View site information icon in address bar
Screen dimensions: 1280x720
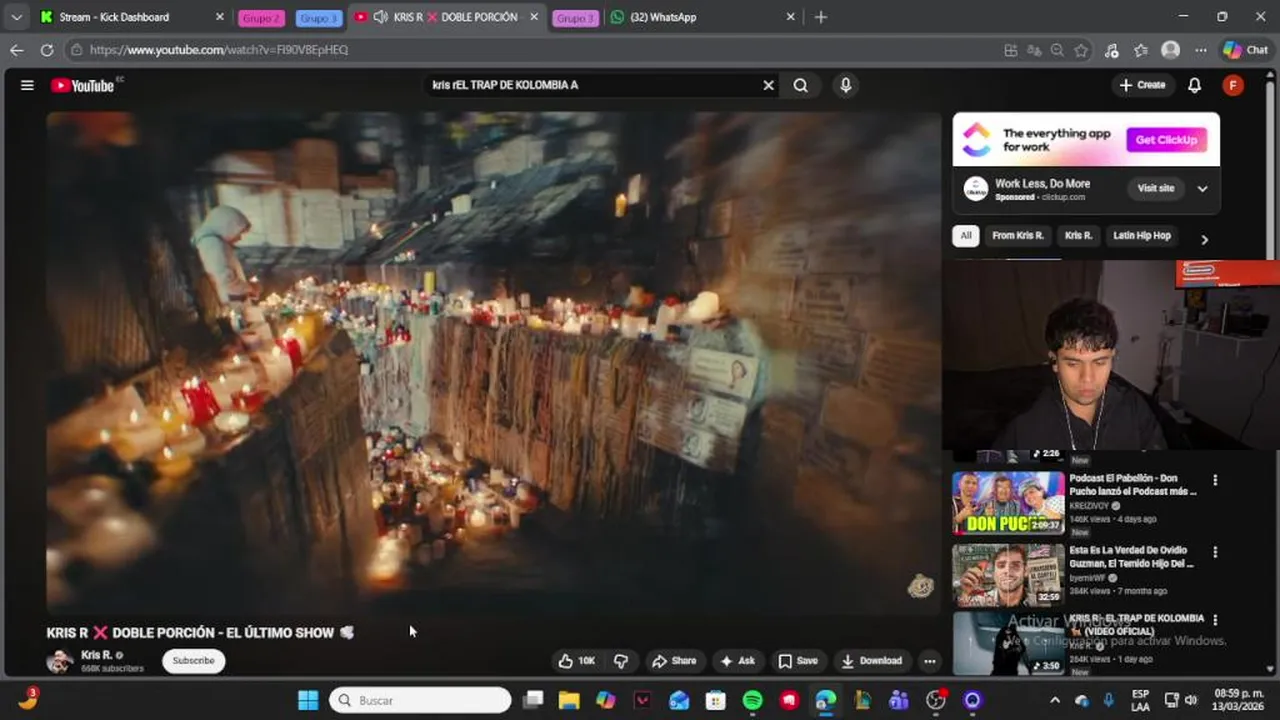click(76, 49)
